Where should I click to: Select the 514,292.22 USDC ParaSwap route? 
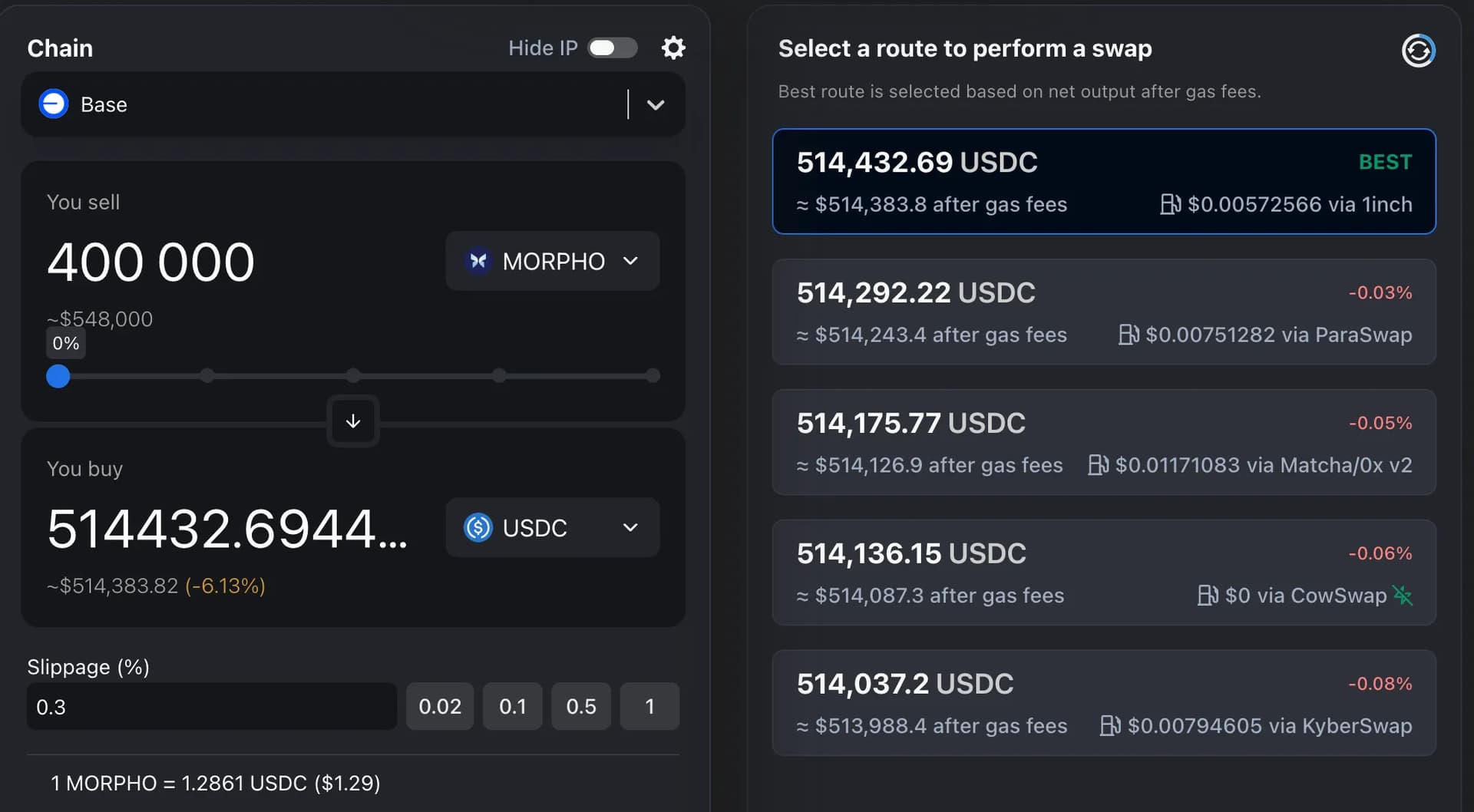tap(1104, 312)
